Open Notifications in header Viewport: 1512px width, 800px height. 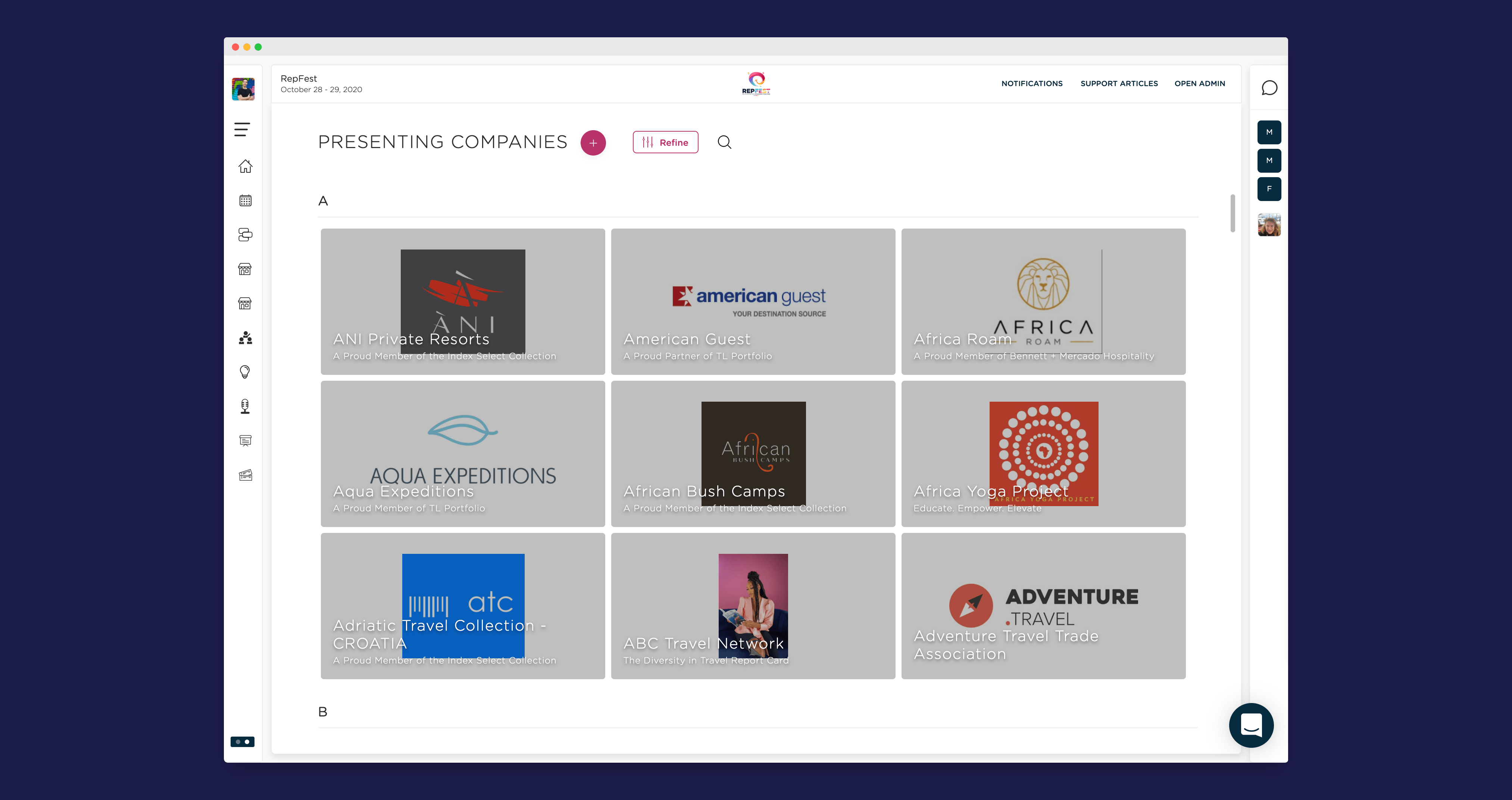point(1031,84)
